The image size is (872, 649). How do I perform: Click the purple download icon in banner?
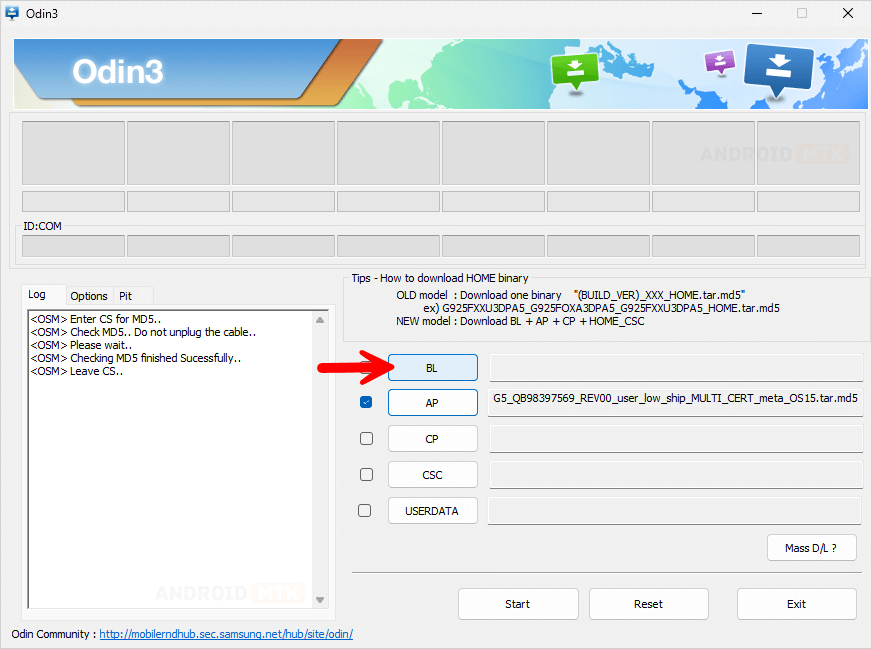[719, 63]
